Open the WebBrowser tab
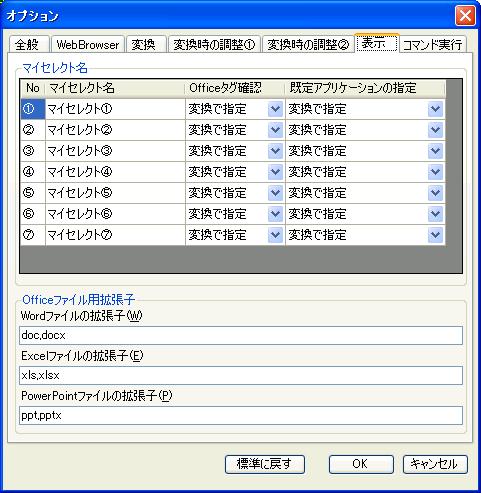The height and width of the screenshot is (493, 481). [x=88, y=44]
